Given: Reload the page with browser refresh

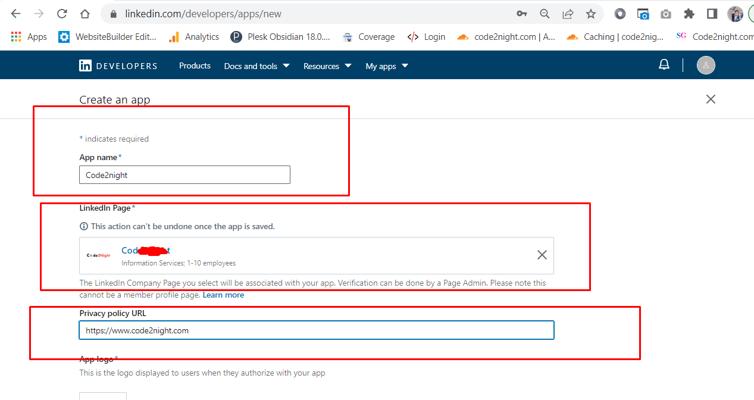Looking at the screenshot, I should 62,14.
